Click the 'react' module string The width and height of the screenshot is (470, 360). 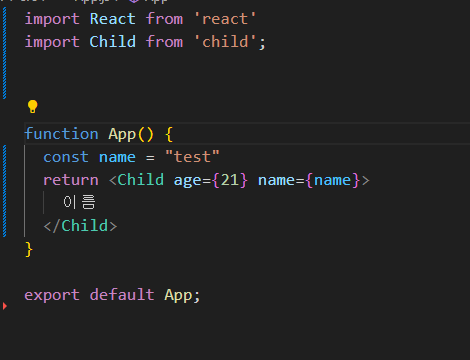(x=225, y=19)
